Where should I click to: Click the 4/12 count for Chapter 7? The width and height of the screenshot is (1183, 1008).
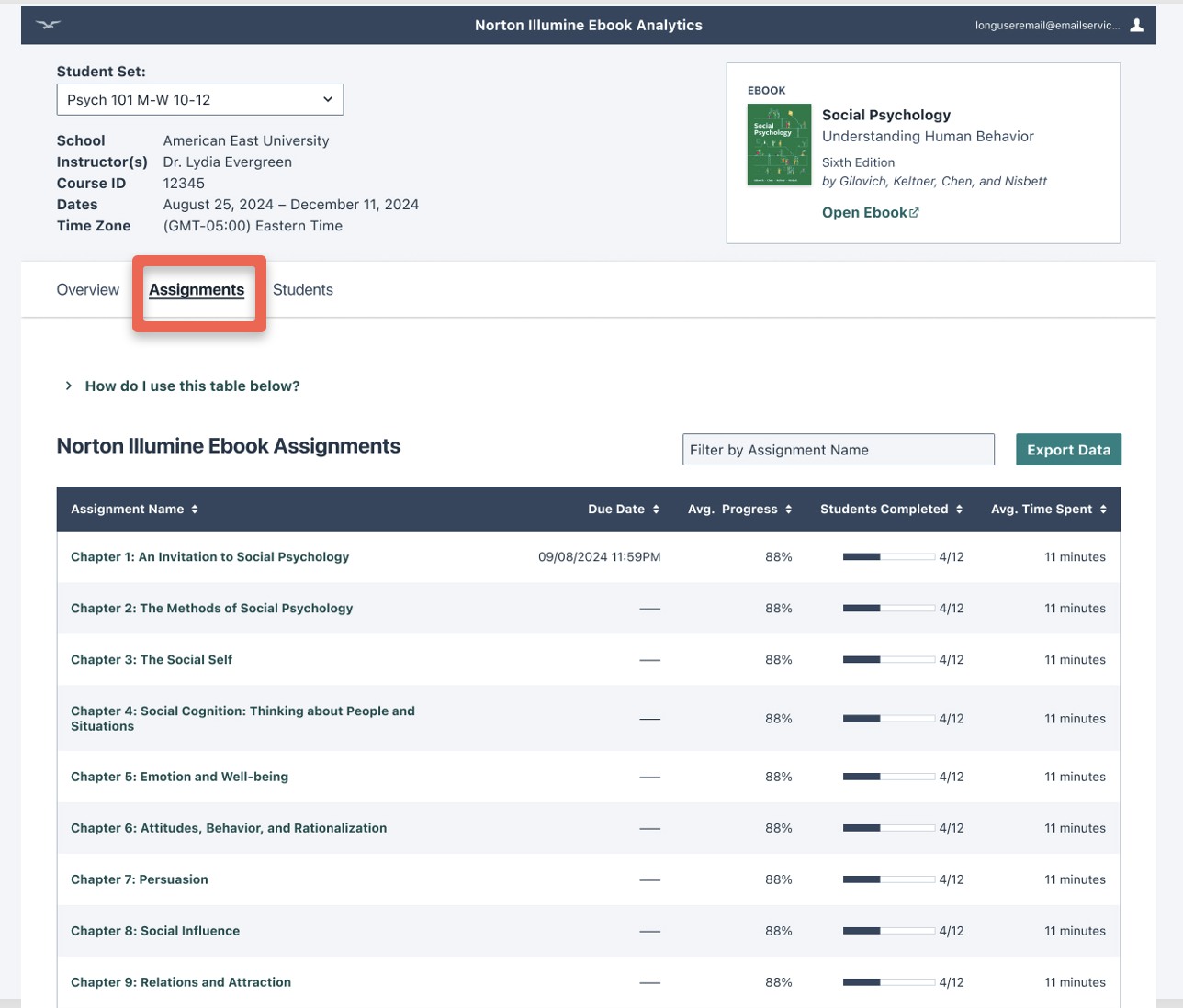pyautogui.click(x=952, y=880)
